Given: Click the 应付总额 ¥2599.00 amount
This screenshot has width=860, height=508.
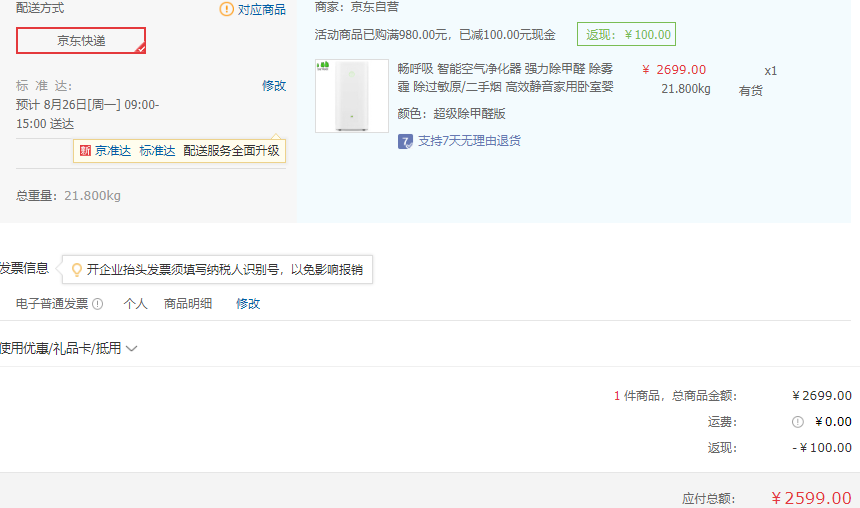Looking at the screenshot, I should point(811,498).
